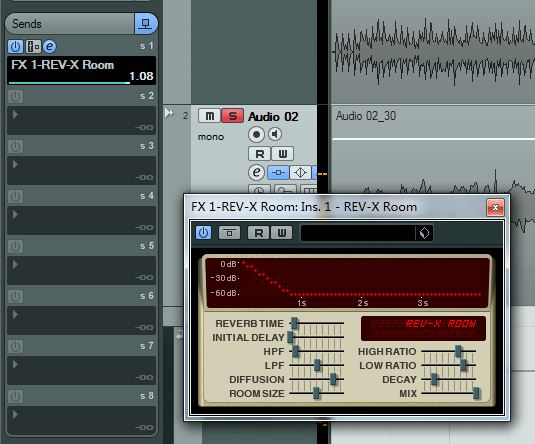The width and height of the screenshot is (535, 444).
Task: Open send s7 destination dropdown arrow
Action: (15, 364)
